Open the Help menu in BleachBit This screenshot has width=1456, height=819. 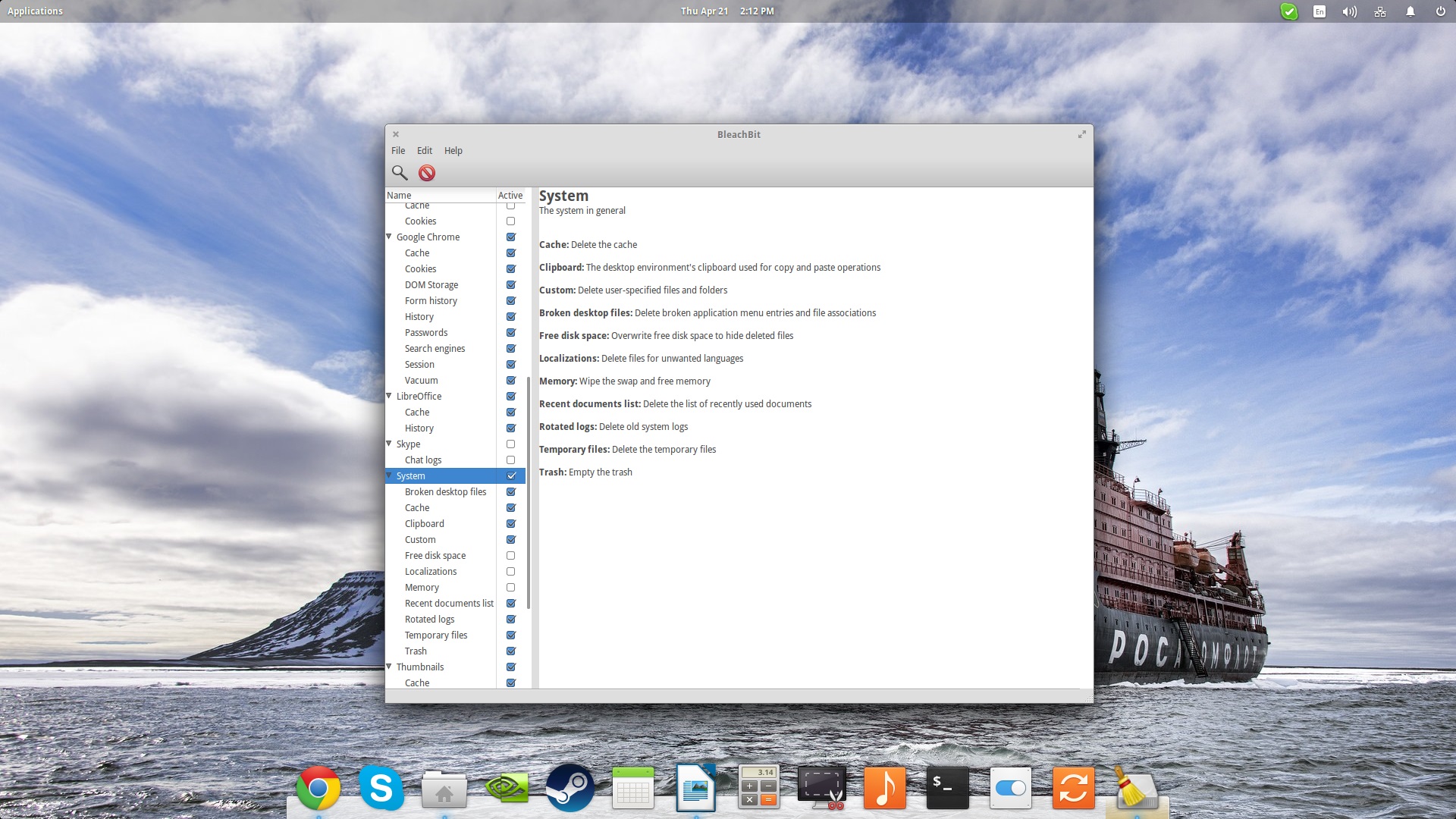(x=452, y=150)
